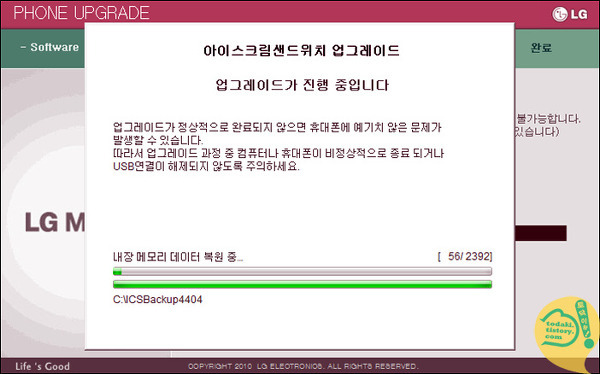
Task: Click the PHONE UPGRADE title text
Action: tap(82, 13)
